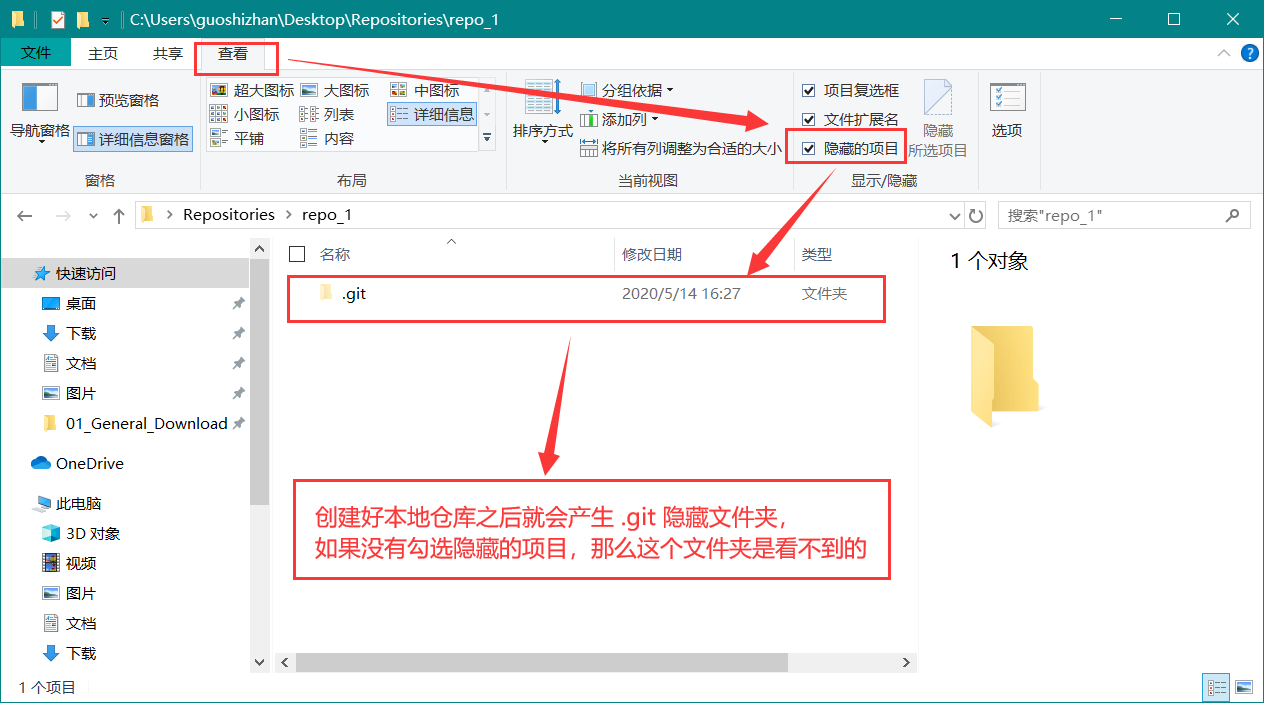Click the Refresh icon beside address bar
Viewport: 1264px width, 703px height.
point(978,216)
